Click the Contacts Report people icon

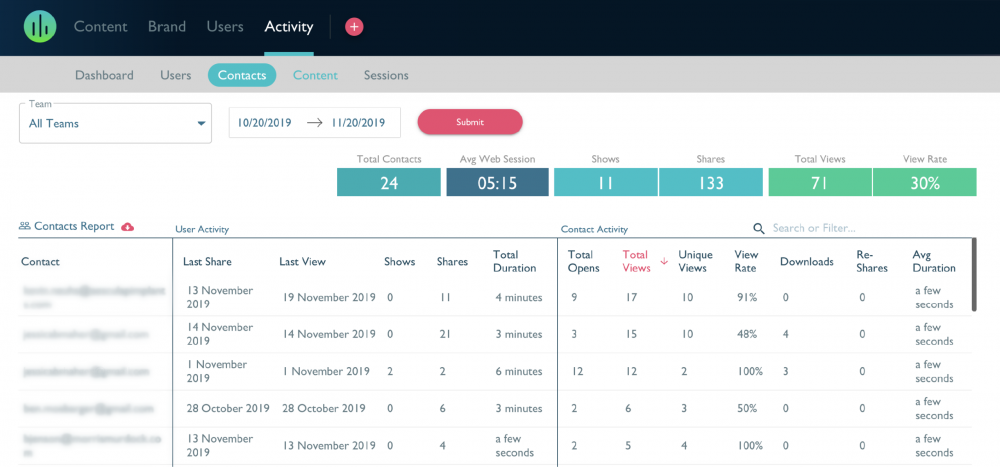(25, 226)
